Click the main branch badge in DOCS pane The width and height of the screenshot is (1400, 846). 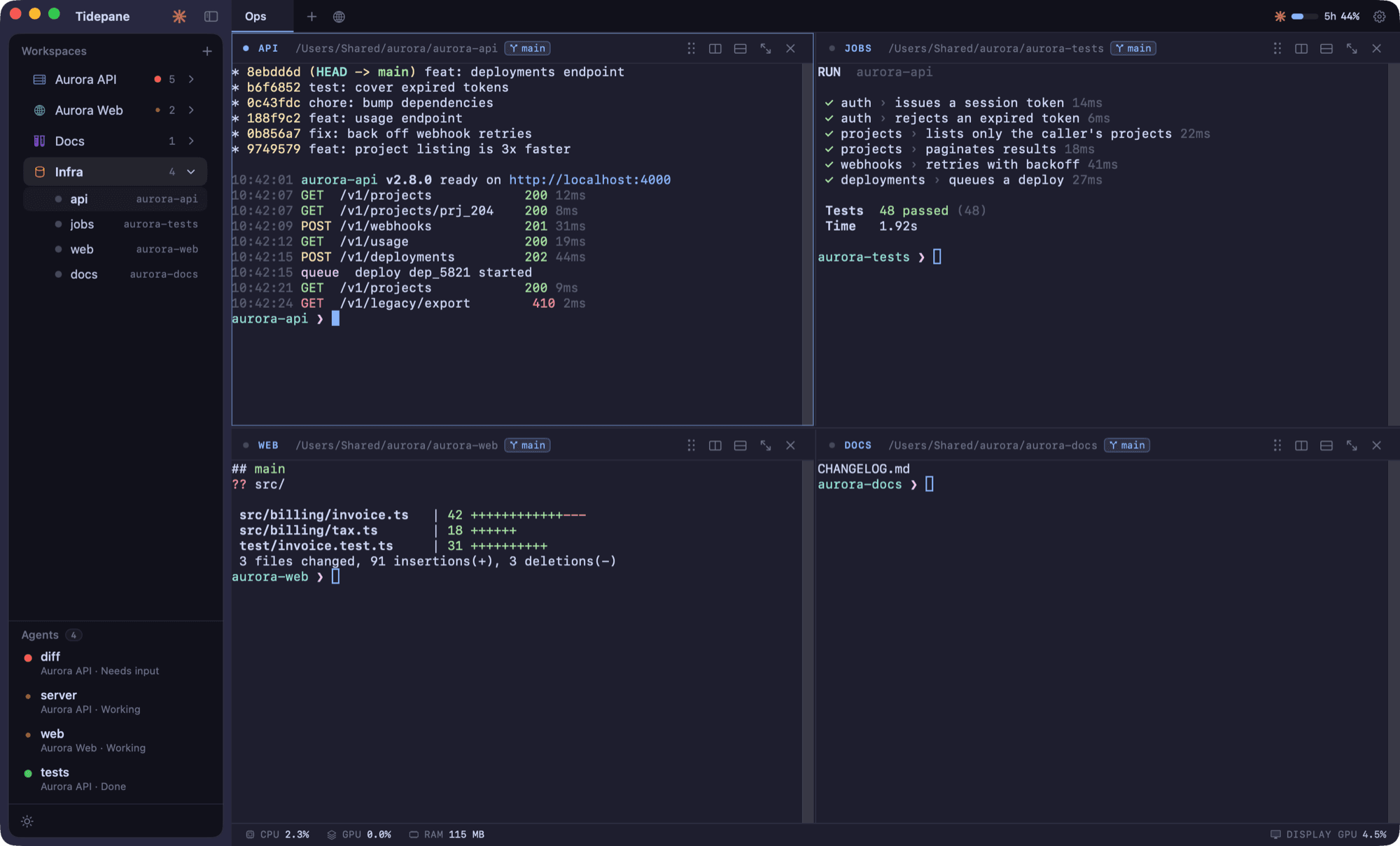tap(1127, 445)
